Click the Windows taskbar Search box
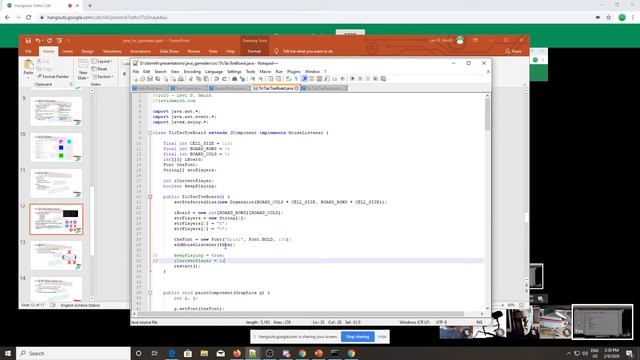The width and height of the screenshot is (640, 360). click(x=73, y=353)
